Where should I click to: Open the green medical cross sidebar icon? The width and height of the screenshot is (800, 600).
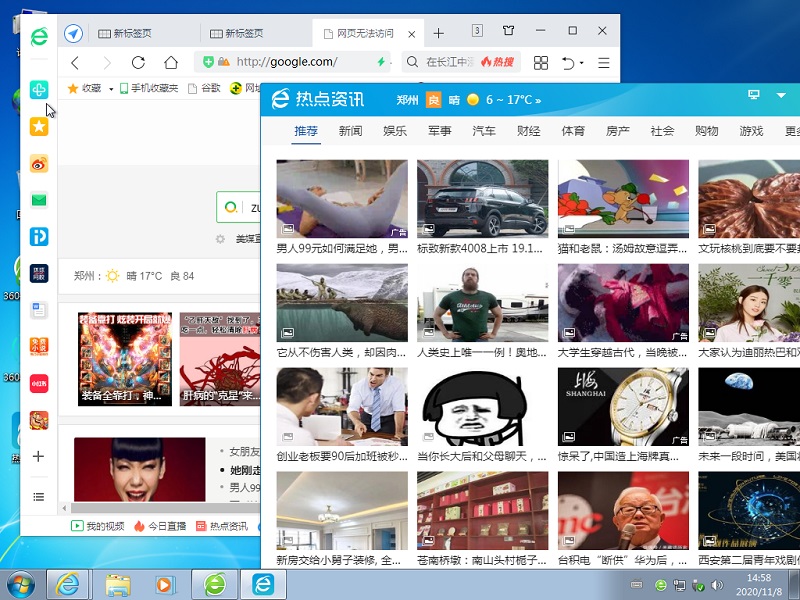tap(39, 90)
